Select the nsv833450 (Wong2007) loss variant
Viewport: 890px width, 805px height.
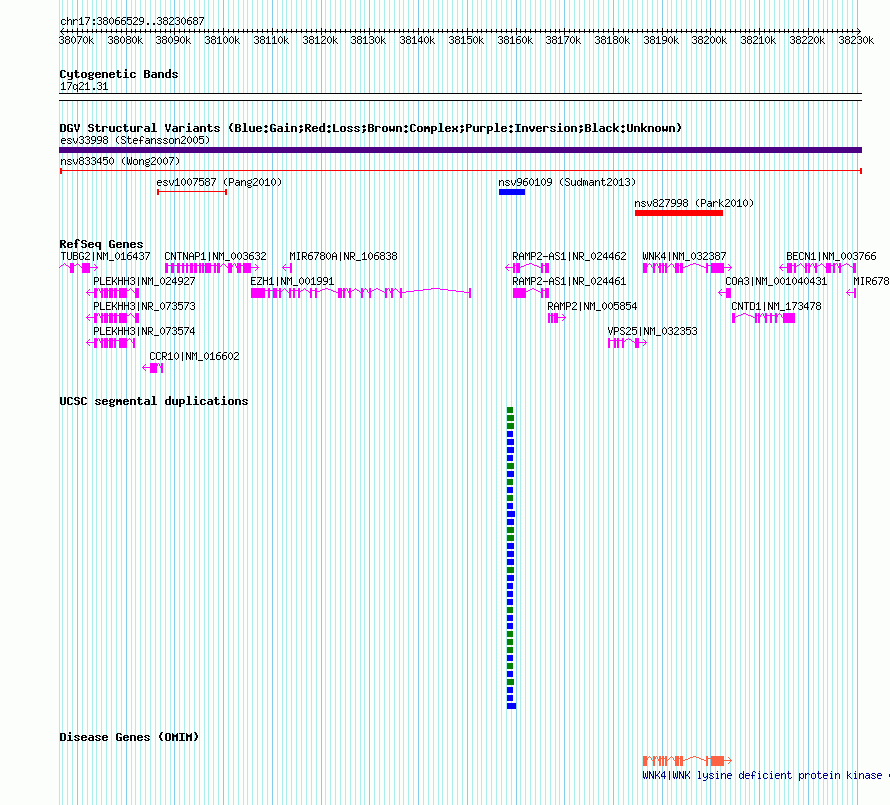[x=460, y=171]
